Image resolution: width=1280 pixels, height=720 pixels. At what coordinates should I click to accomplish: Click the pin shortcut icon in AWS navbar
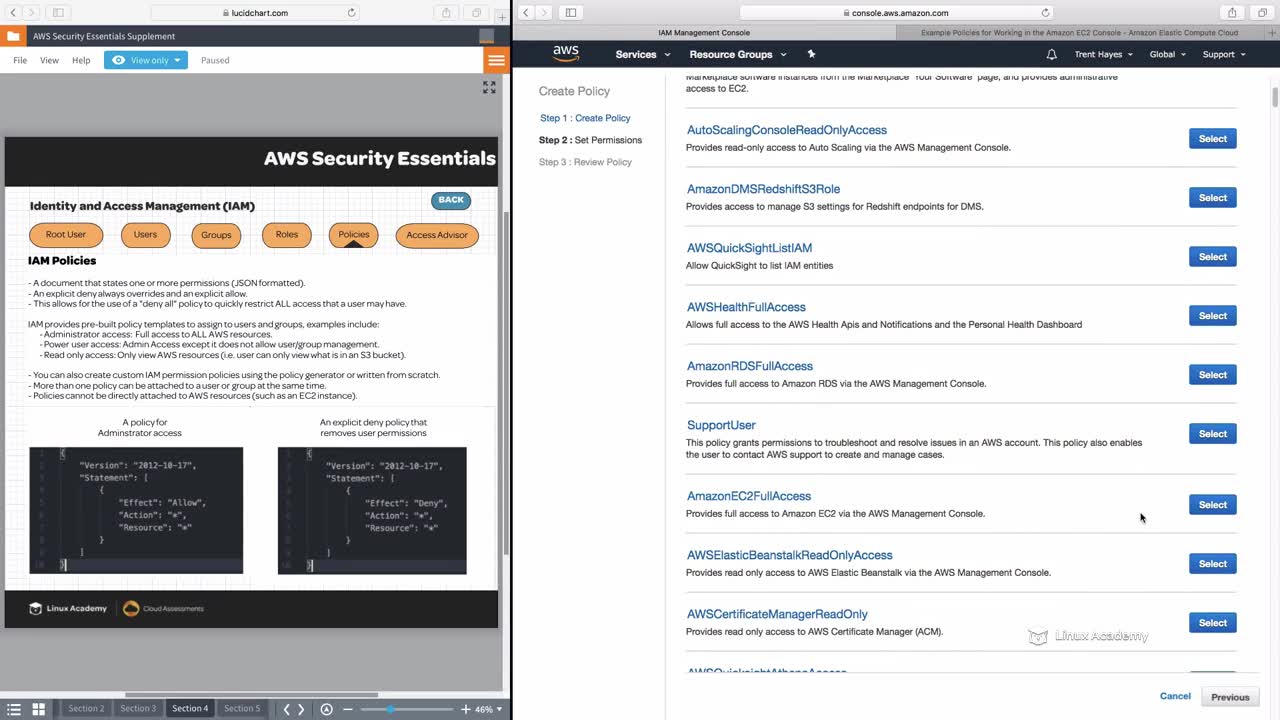tap(811, 54)
